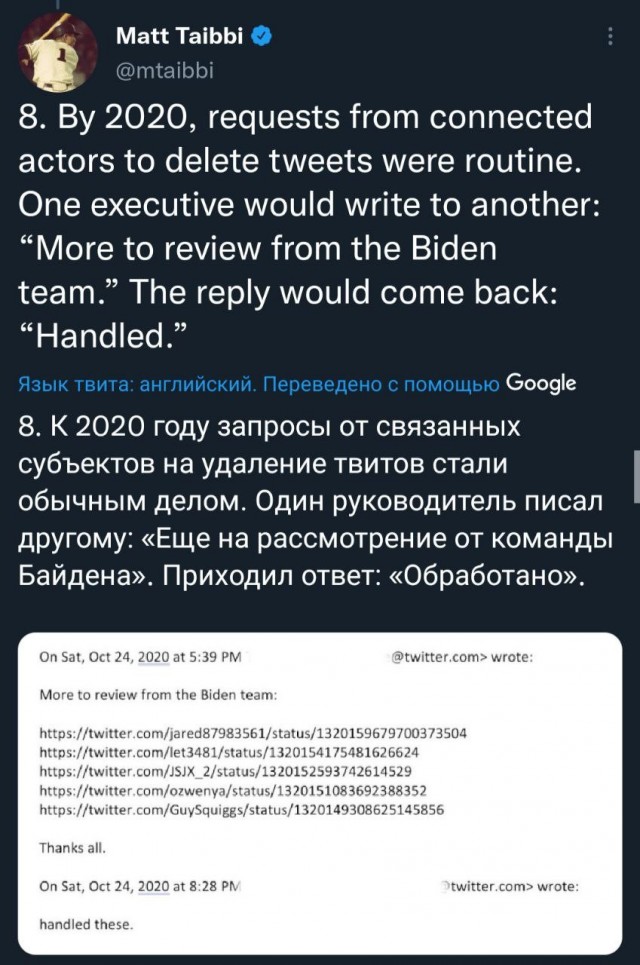Image resolution: width=640 pixels, height=965 pixels.
Task: Click the embedded email screenshot thumbnail
Action: (320, 790)
